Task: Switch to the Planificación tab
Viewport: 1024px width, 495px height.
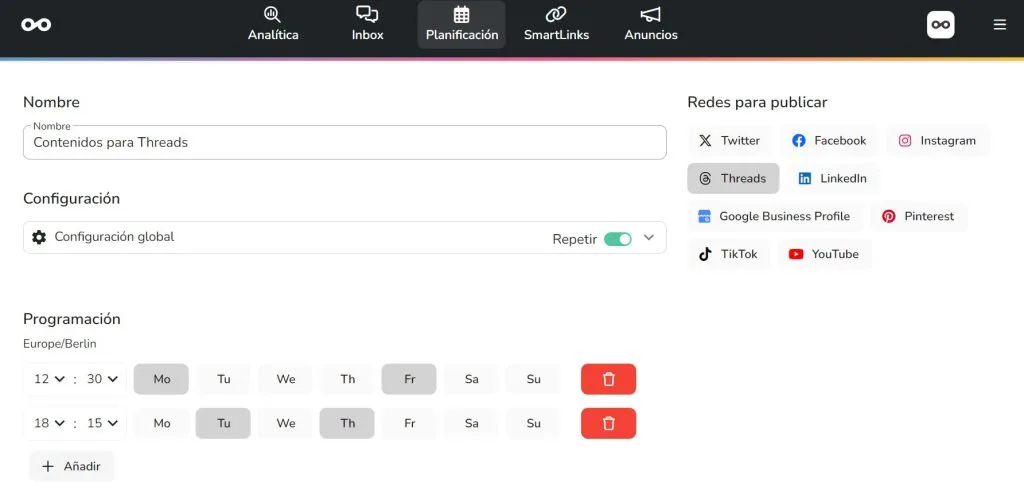Action: tap(462, 25)
